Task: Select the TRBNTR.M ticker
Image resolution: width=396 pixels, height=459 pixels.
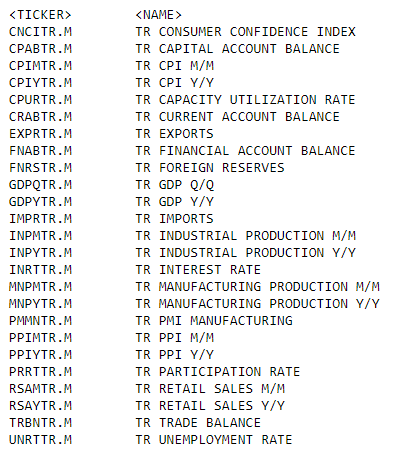Action: [40, 423]
